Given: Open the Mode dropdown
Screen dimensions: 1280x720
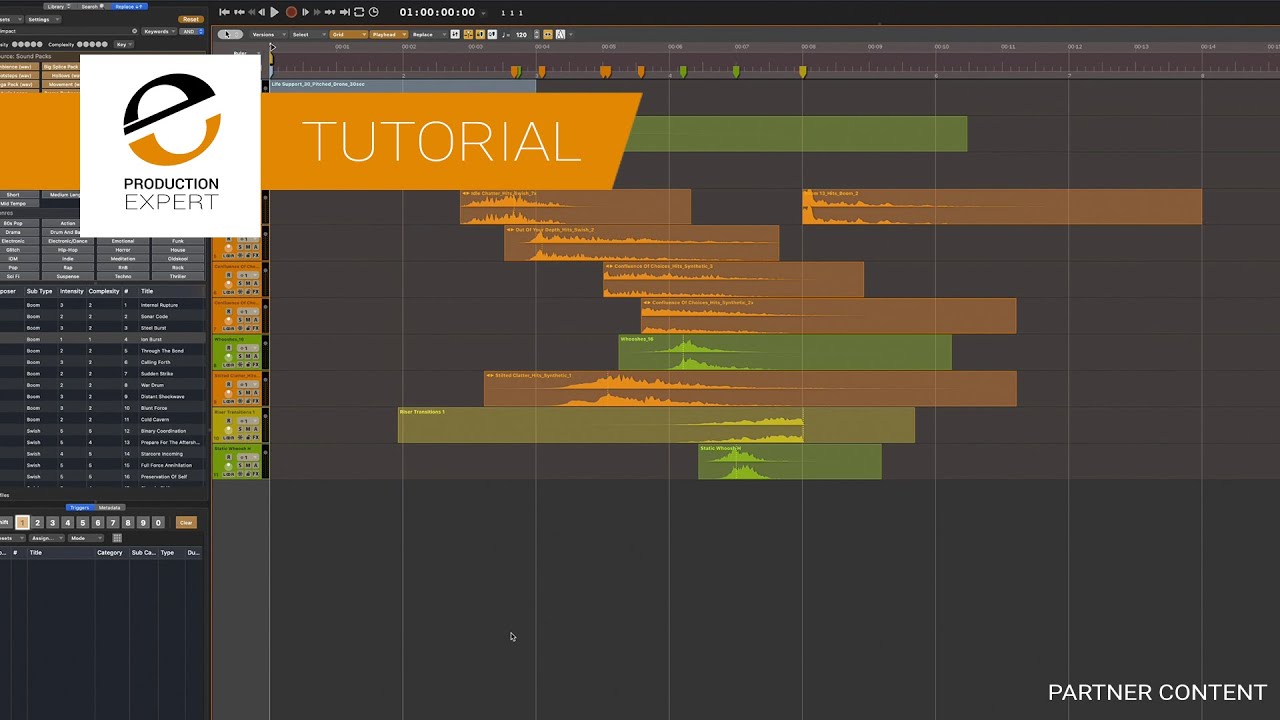Looking at the screenshot, I should (x=85, y=538).
